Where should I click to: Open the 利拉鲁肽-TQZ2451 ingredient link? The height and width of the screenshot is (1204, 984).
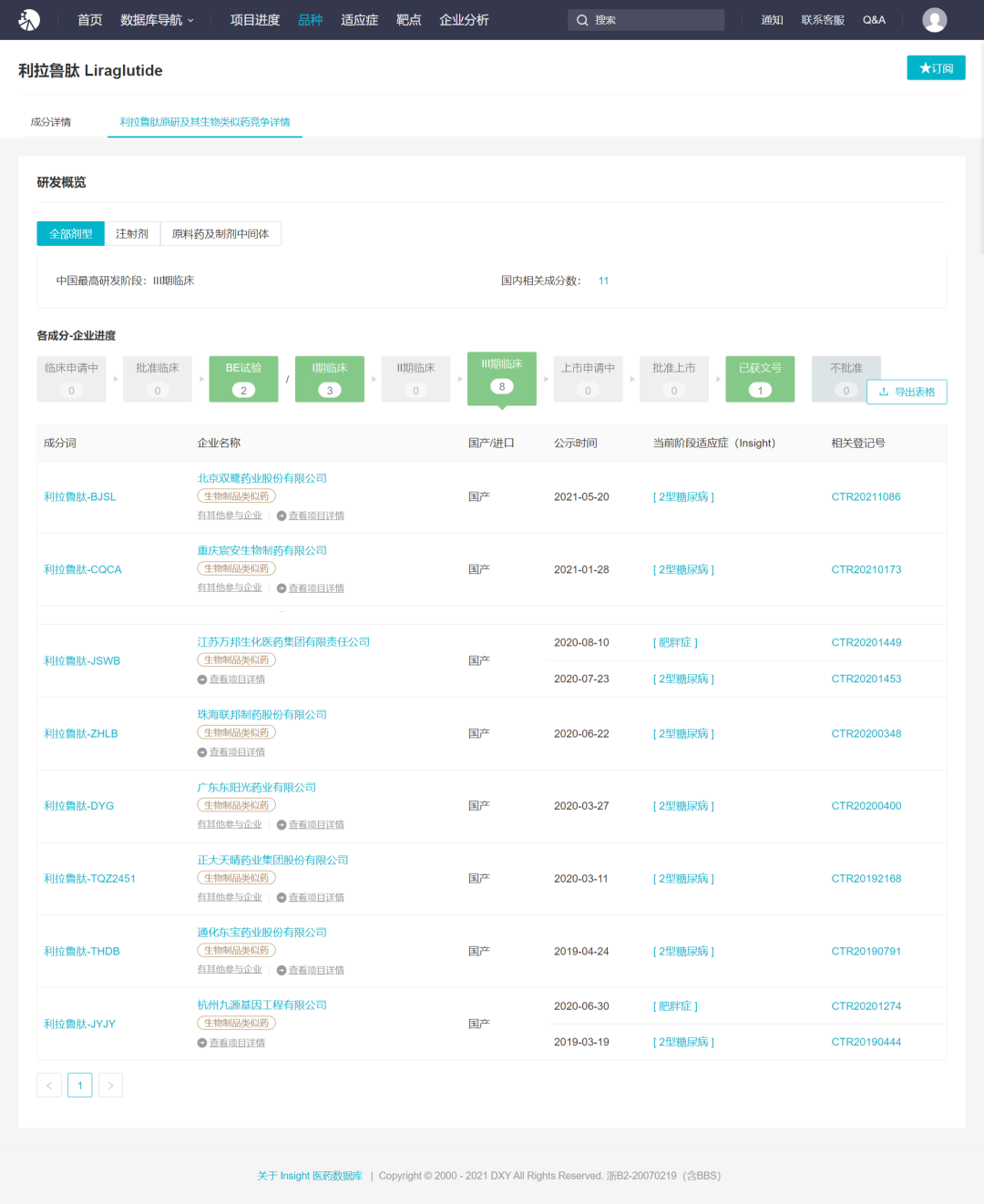(89, 879)
